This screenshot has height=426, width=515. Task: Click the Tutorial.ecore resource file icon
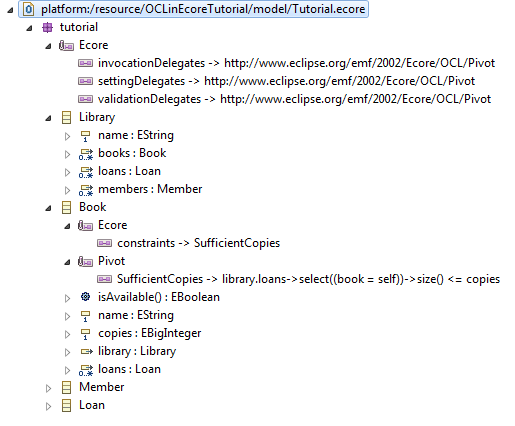point(28,9)
